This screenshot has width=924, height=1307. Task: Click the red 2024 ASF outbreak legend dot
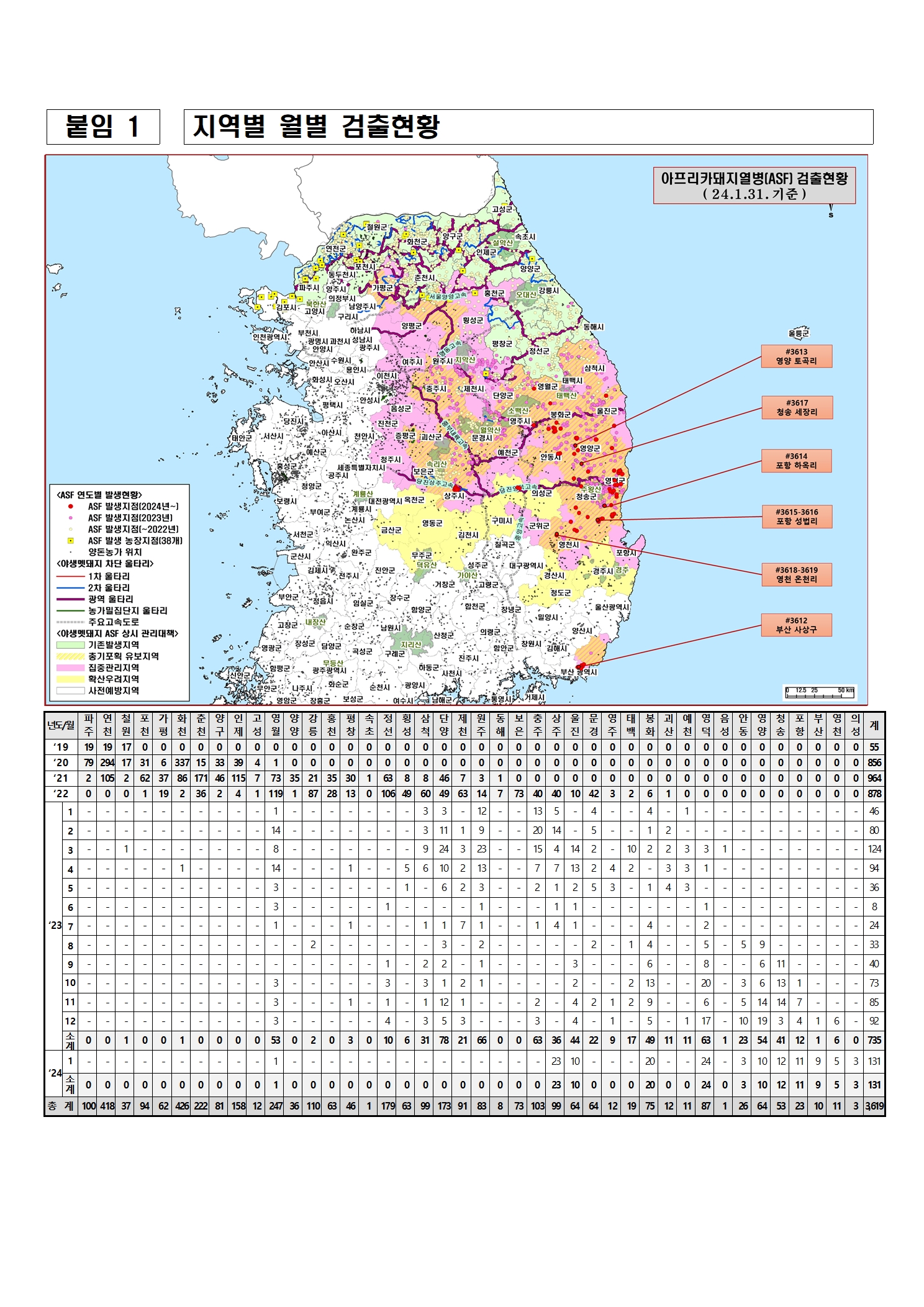pos(71,506)
